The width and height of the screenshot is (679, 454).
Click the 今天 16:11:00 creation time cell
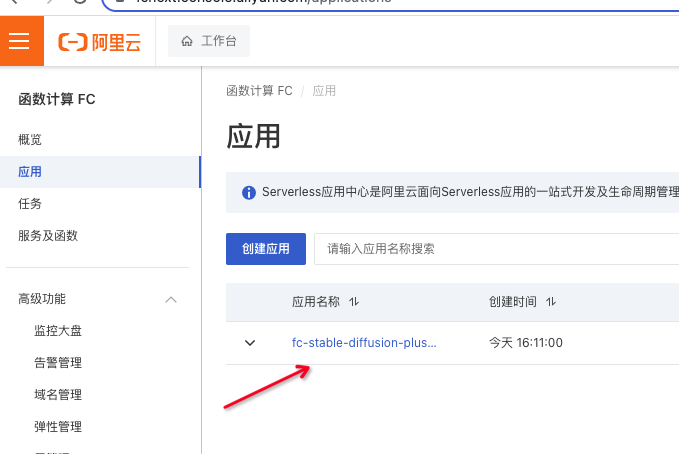[526, 343]
